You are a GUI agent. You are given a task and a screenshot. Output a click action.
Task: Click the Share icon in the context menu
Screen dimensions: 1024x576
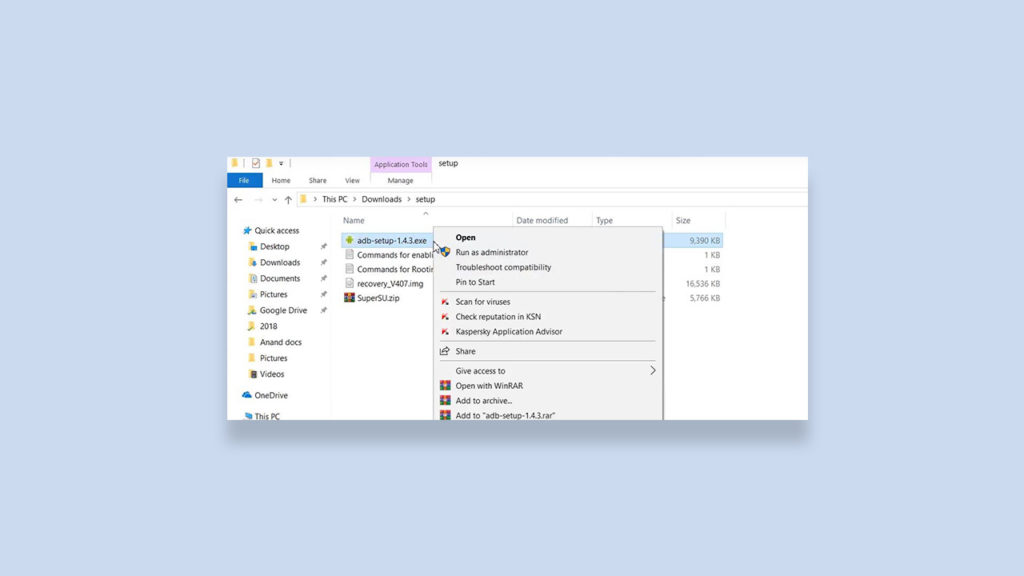pos(444,351)
